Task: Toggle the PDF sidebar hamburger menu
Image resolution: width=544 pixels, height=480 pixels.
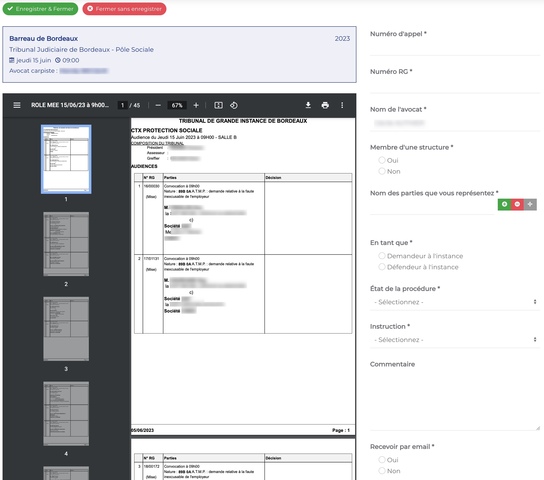Action: (17, 105)
